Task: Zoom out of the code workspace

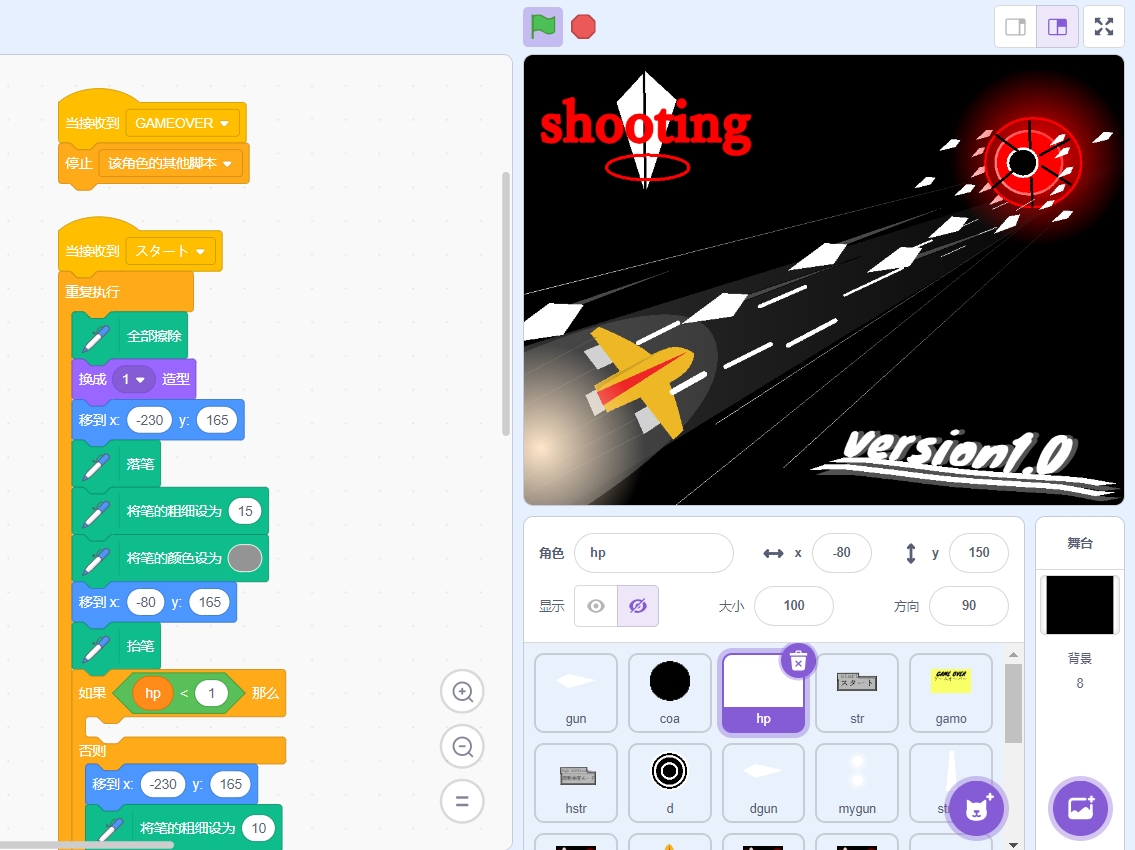Action: pos(463,746)
